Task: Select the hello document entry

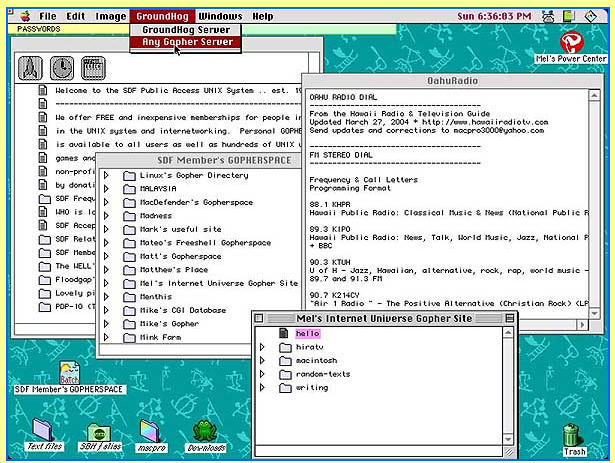Action: coord(308,334)
